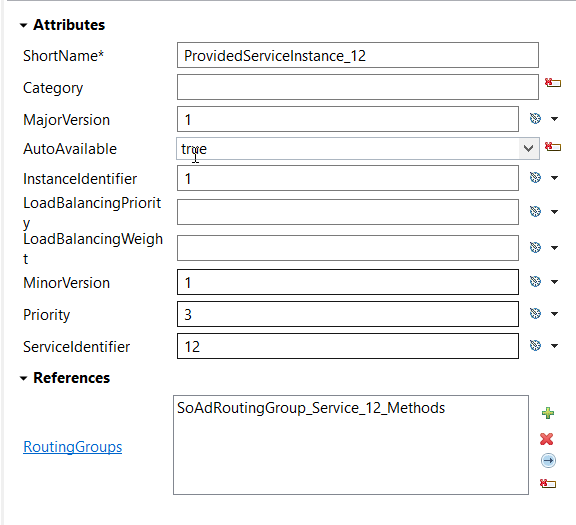The image size is (576, 525).
Task: Collapse the References section
Action: point(24,378)
